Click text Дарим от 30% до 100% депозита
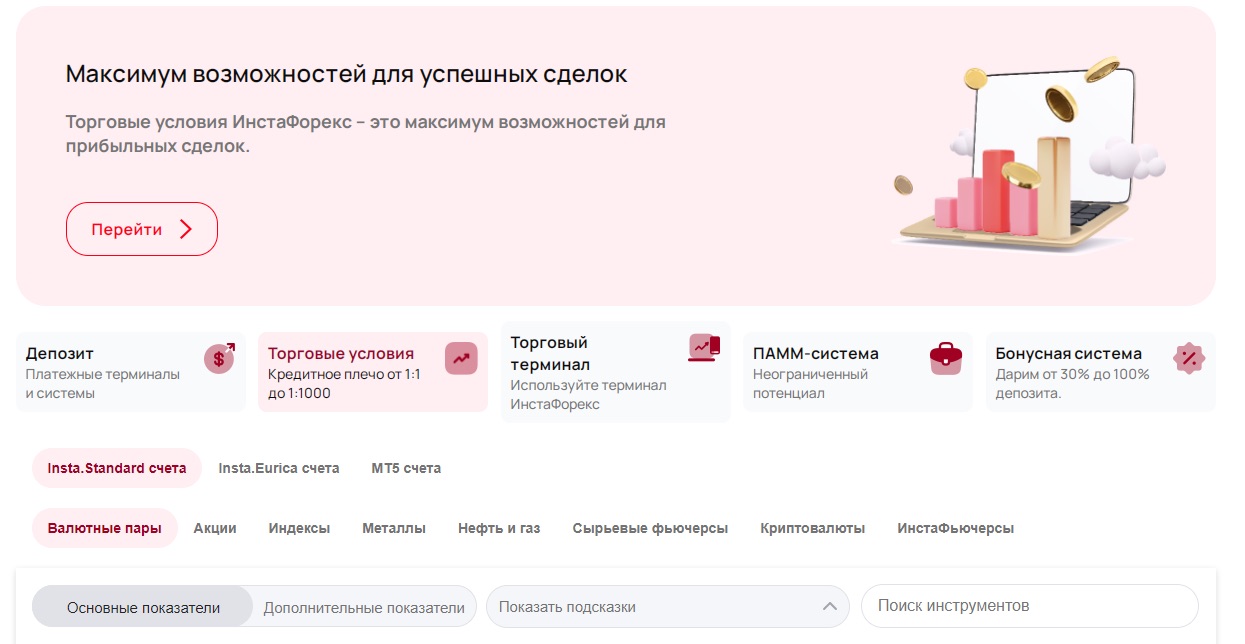 point(1073,384)
